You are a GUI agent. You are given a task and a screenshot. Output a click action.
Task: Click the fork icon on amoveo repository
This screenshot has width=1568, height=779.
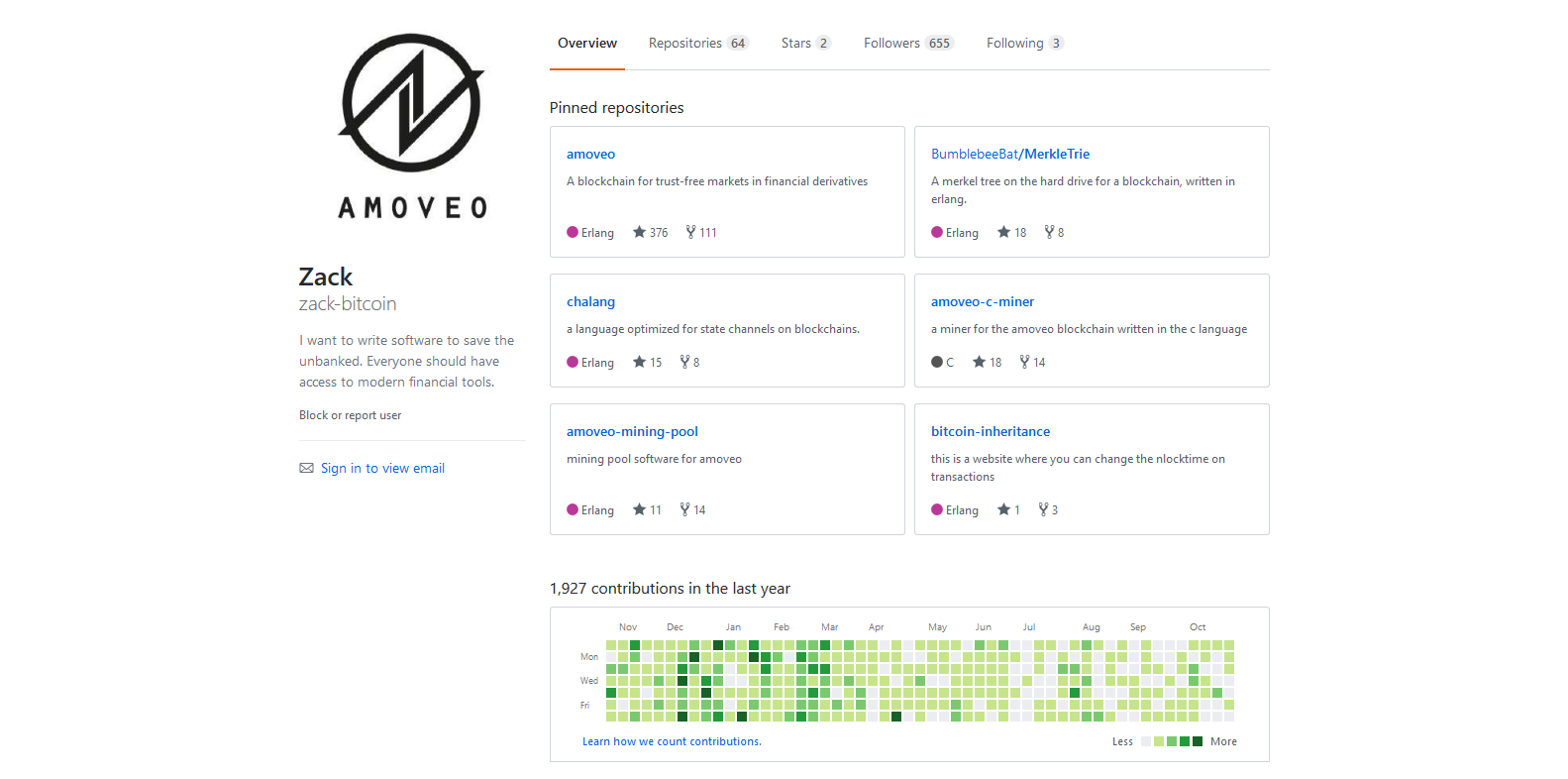pos(690,232)
